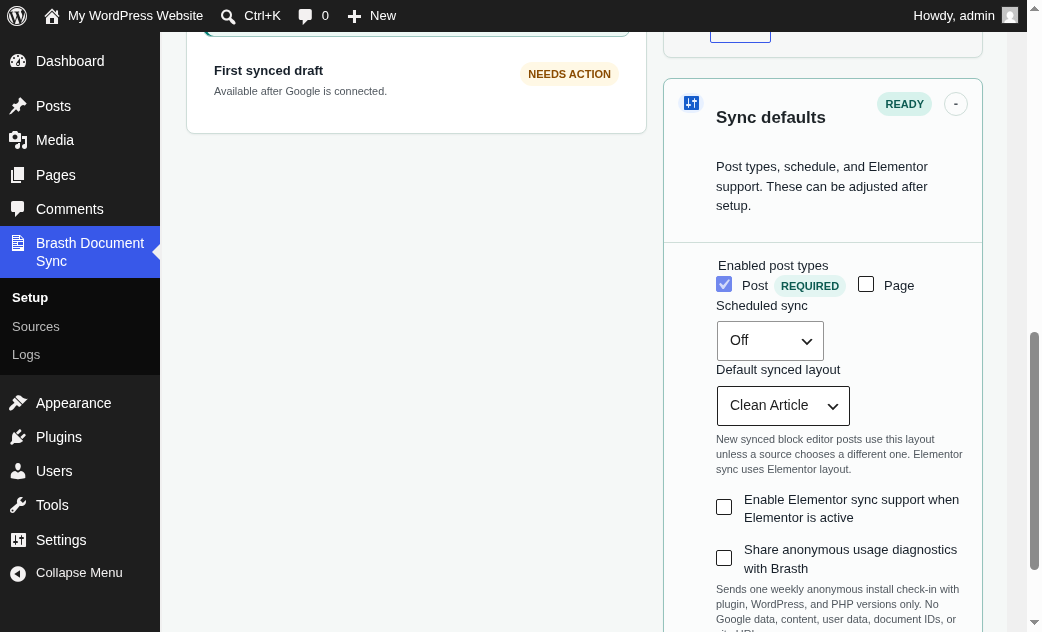The width and height of the screenshot is (1042, 632).
Task: Toggle the Post post type checkbox
Action: [x=724, y=284]
